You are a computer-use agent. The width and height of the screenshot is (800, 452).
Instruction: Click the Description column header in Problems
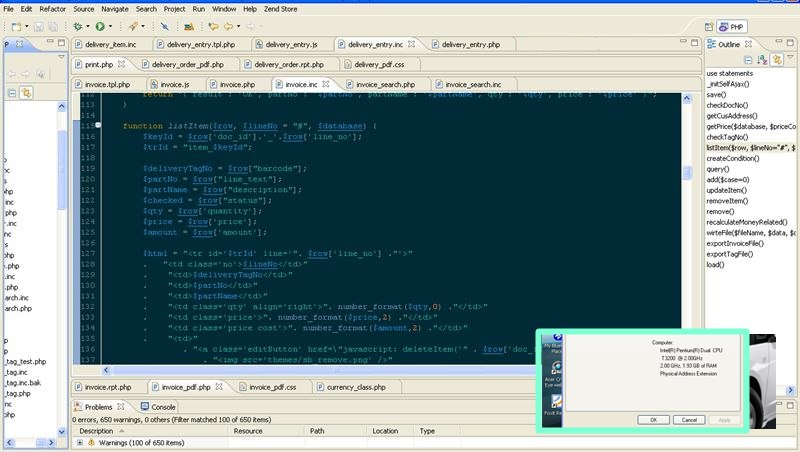(96, 431)
